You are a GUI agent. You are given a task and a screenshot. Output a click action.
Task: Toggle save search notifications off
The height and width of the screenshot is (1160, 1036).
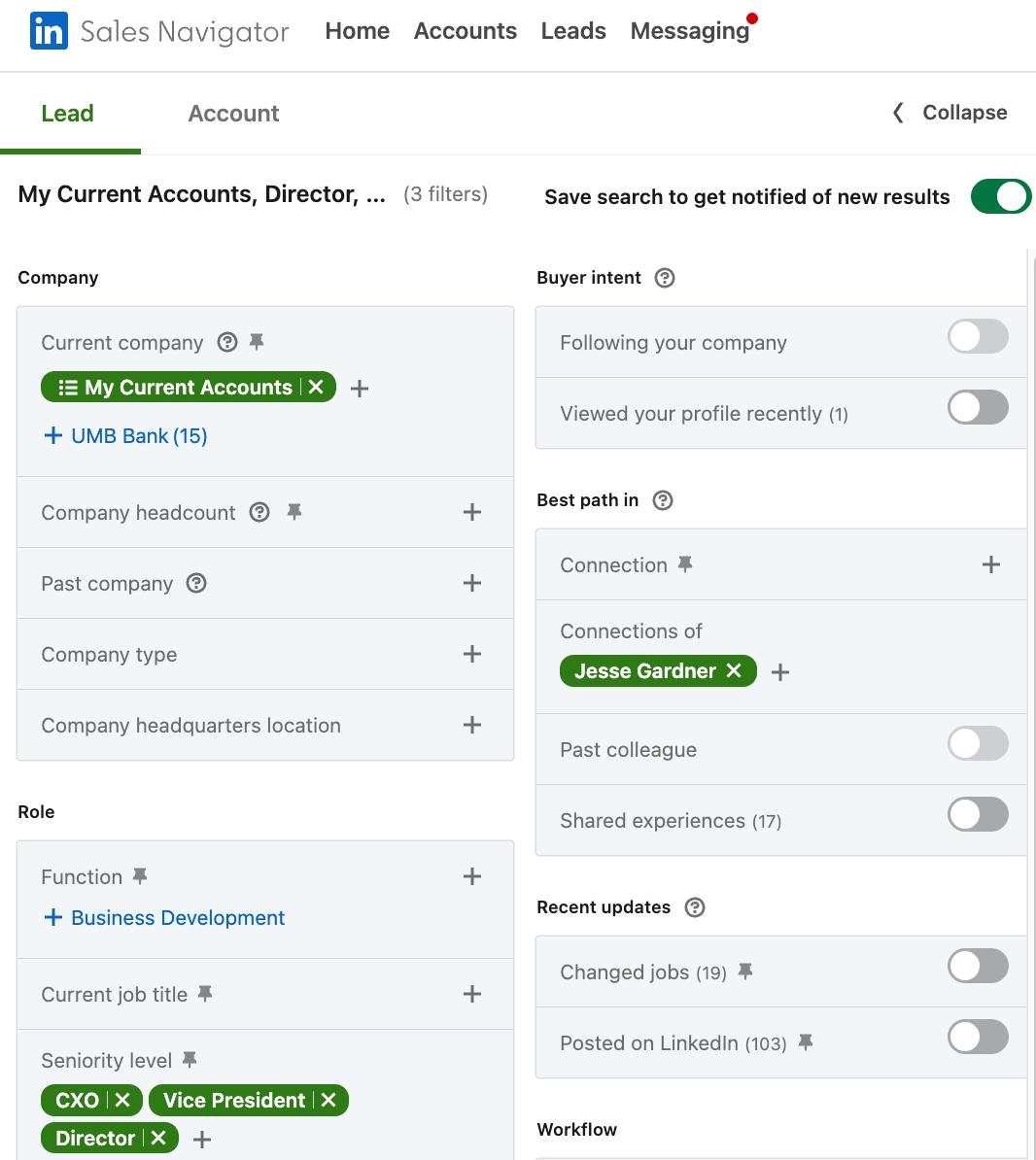1000,196
